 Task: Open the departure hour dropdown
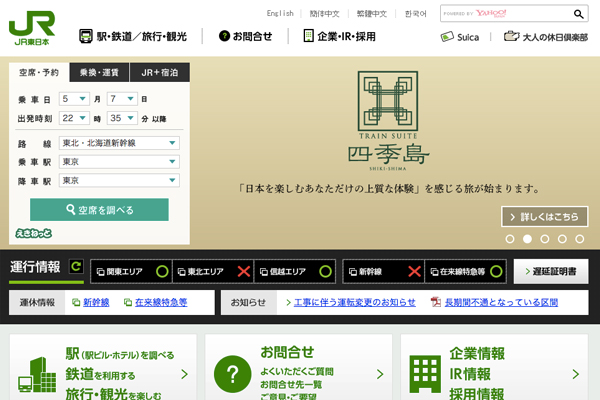(x=74, y=118)
